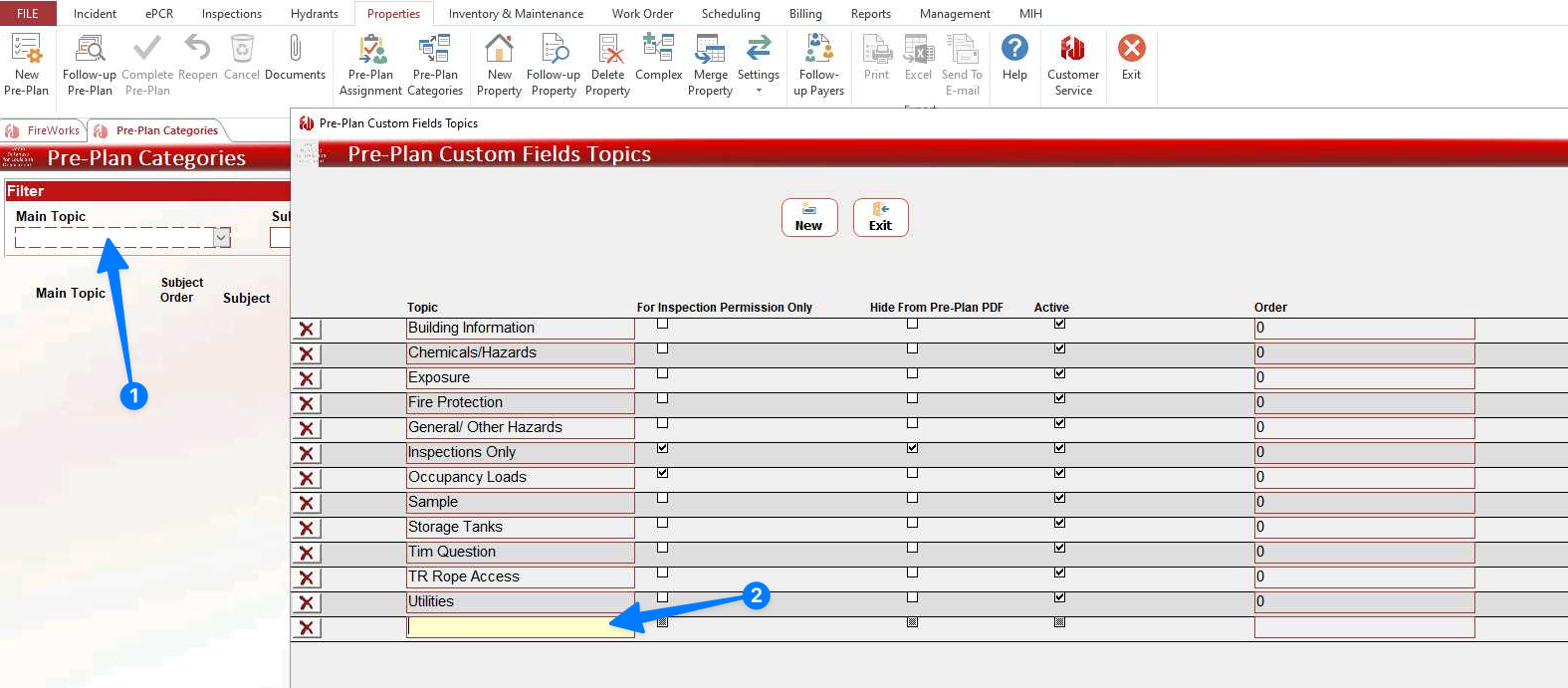The width and height of the screenshot is (1568, 688).
Task: Add a New Property
Action: 499,65
